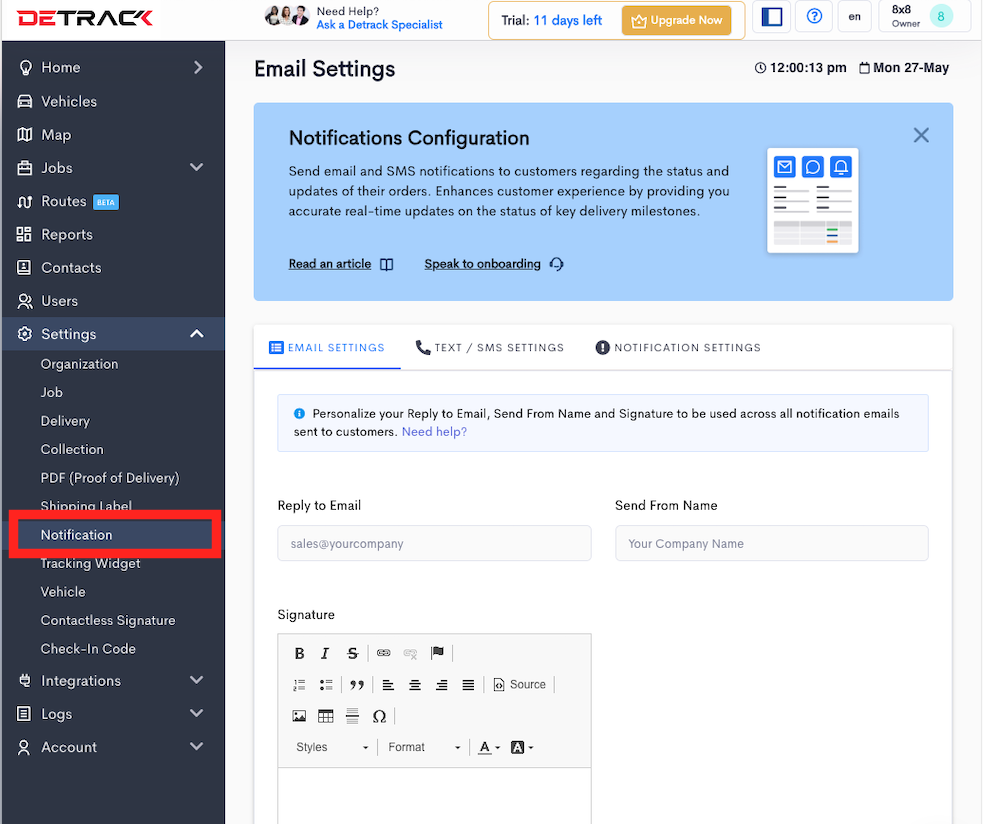The height and width of the screenshot is (824, 983).
Task: Open the sidebar toggle icon near the top right
Action: [771, 17]
